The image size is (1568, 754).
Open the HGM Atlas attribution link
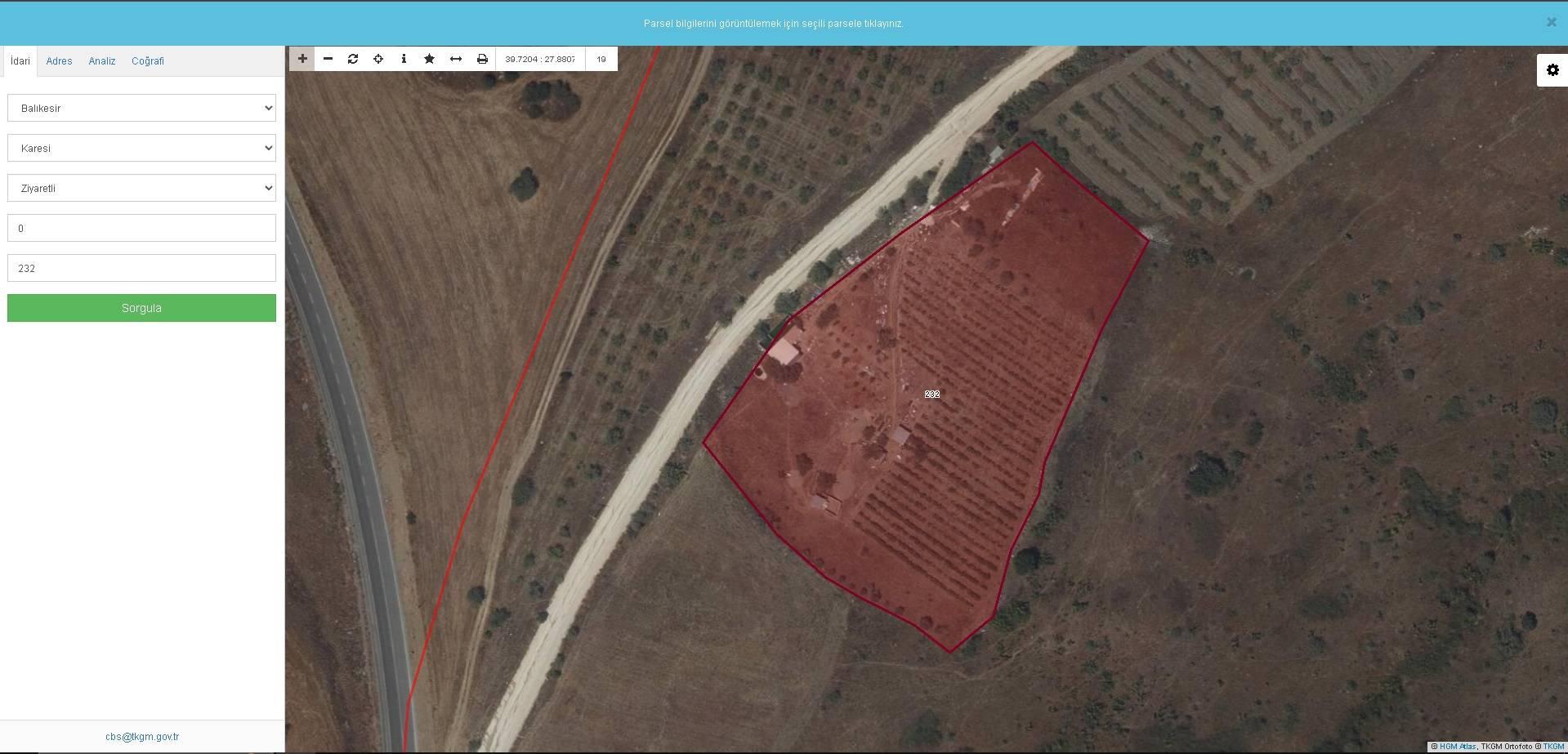tap(1458, 747)
